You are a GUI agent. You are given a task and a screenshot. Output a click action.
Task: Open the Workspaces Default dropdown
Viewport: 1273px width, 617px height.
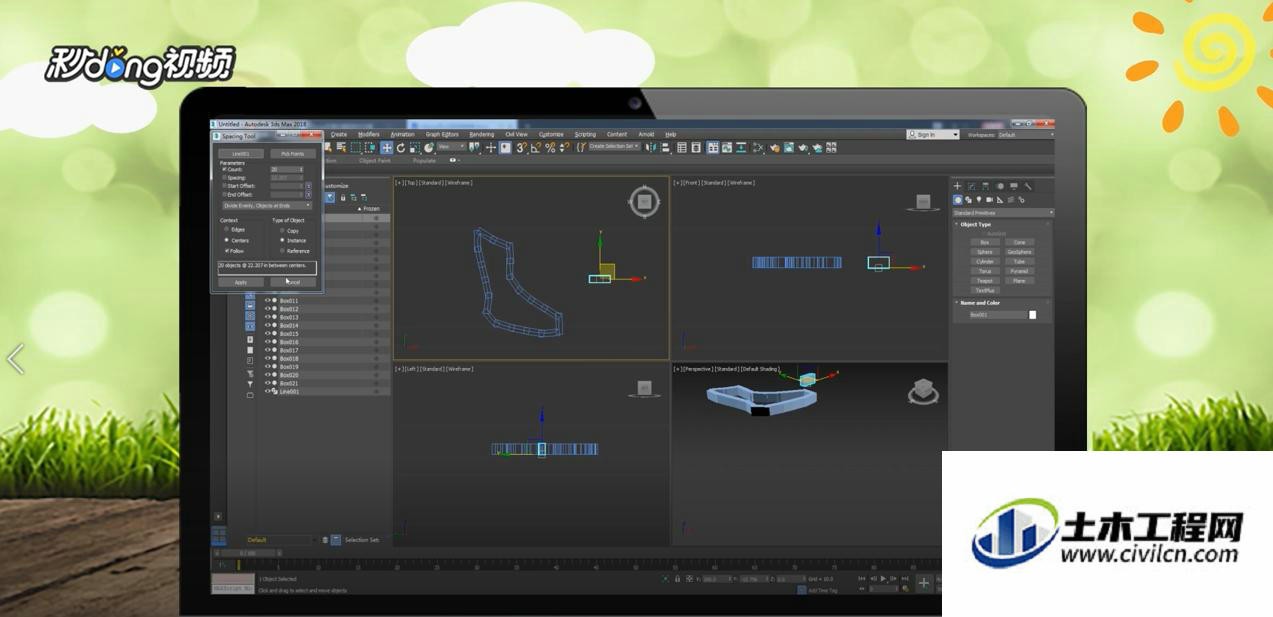pos(1024,134)
